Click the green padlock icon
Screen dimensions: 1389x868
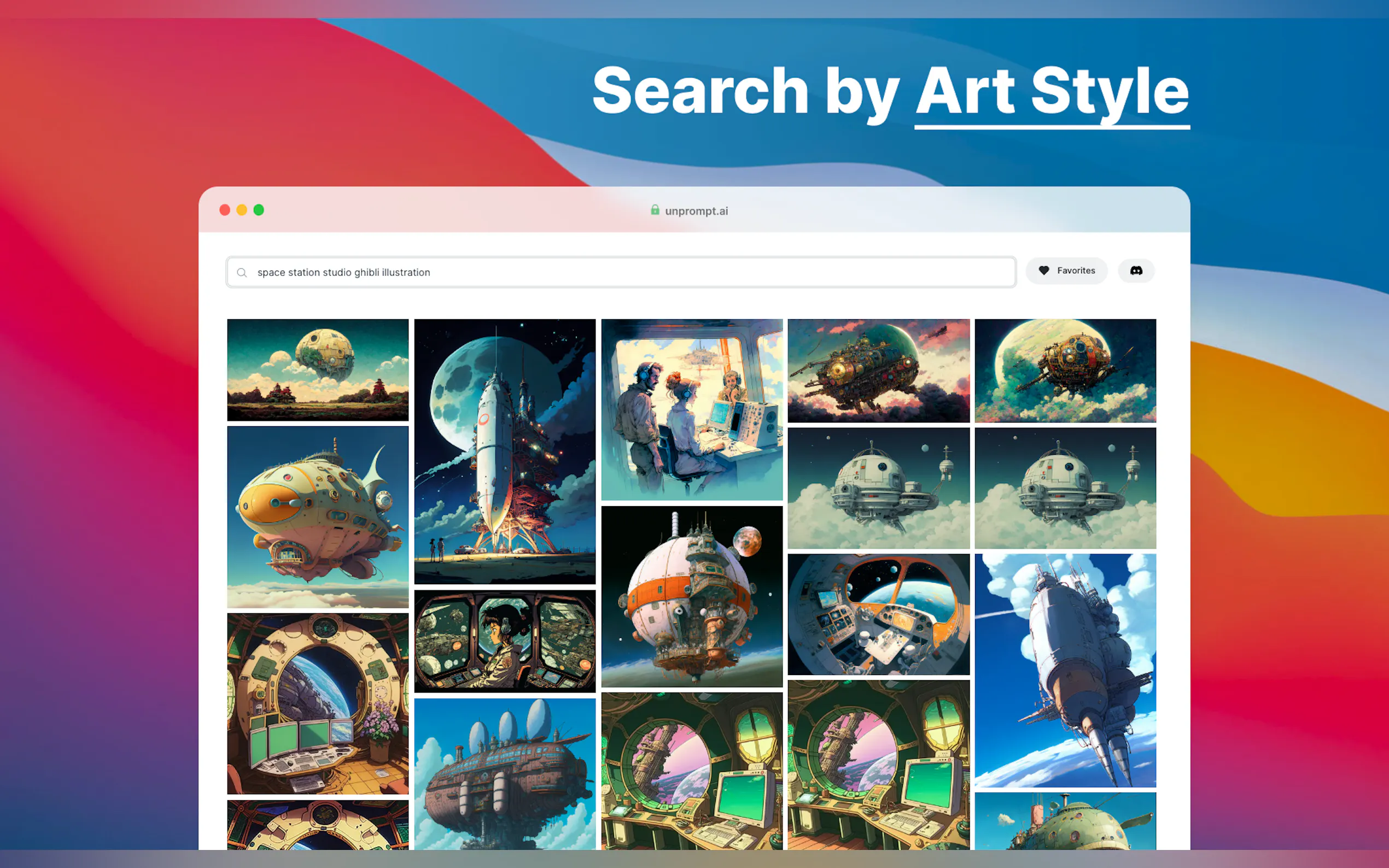click(x=655, y=210)
